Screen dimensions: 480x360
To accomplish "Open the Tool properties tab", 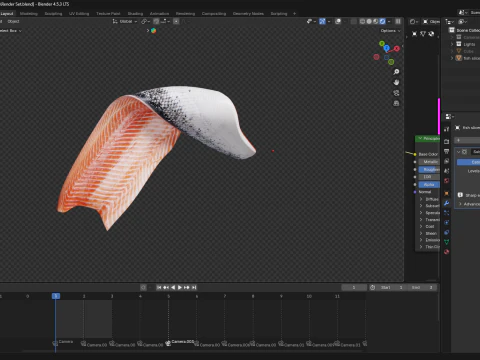I will [447, 129].
